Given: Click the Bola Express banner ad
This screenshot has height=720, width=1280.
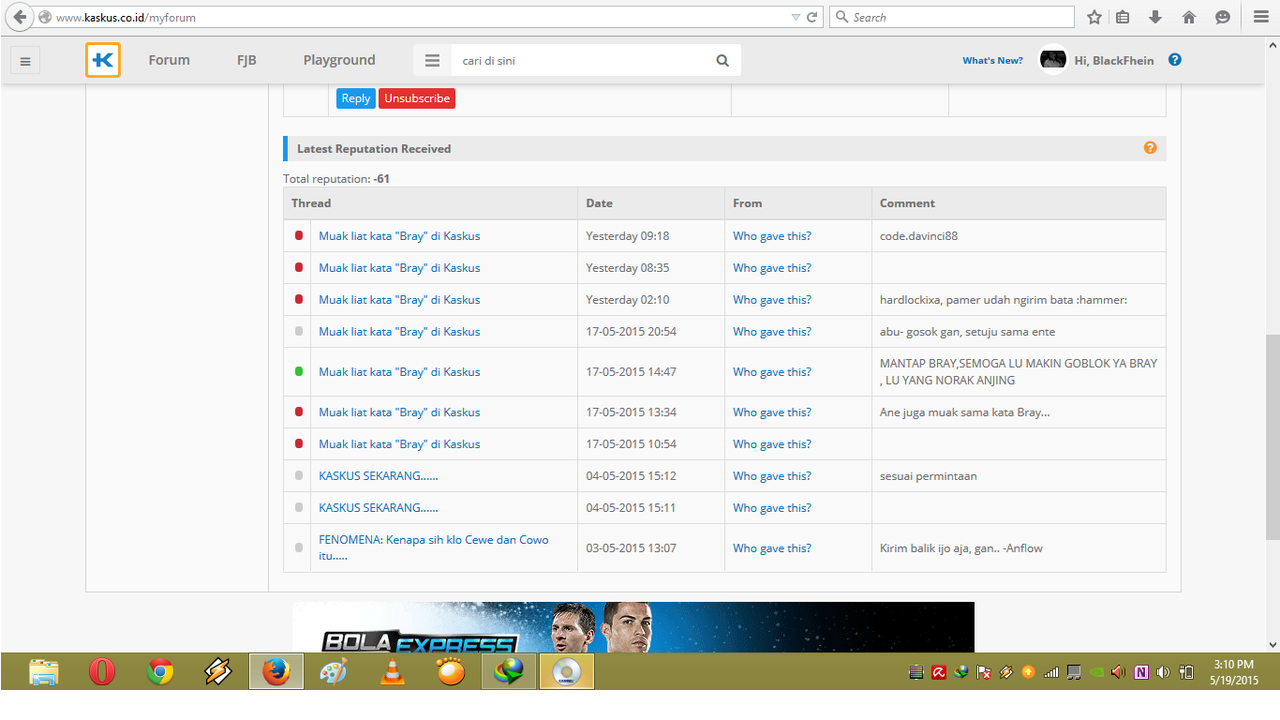Looking at the screenshot, I should click(633, 627).
